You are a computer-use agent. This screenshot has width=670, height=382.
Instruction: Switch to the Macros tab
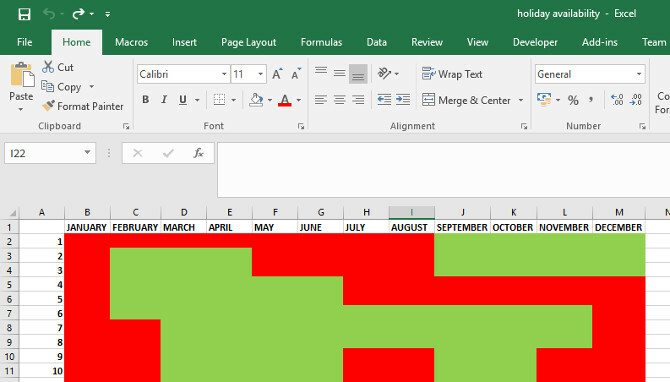pos(131,42)
